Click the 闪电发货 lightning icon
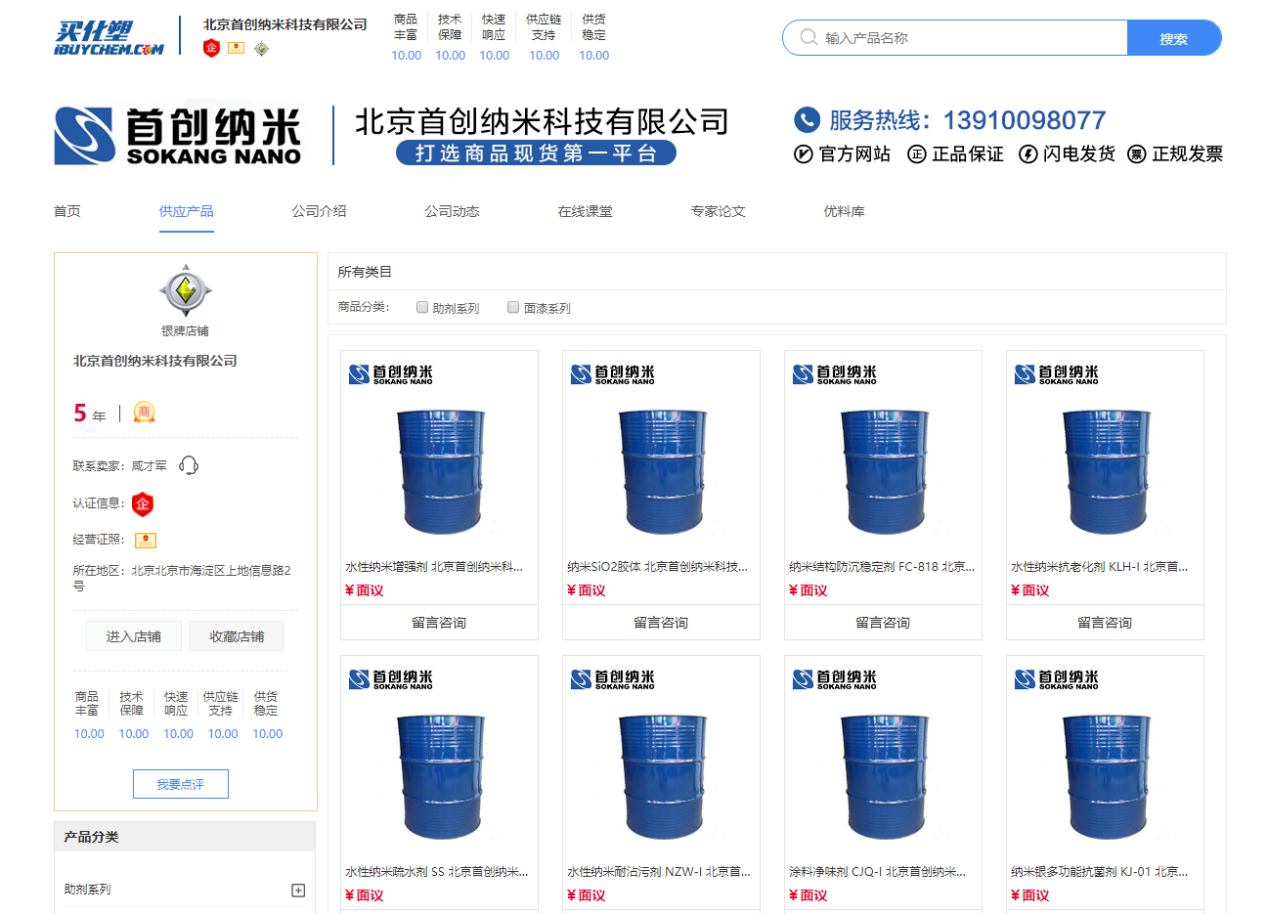 [x=1028, y=154]
